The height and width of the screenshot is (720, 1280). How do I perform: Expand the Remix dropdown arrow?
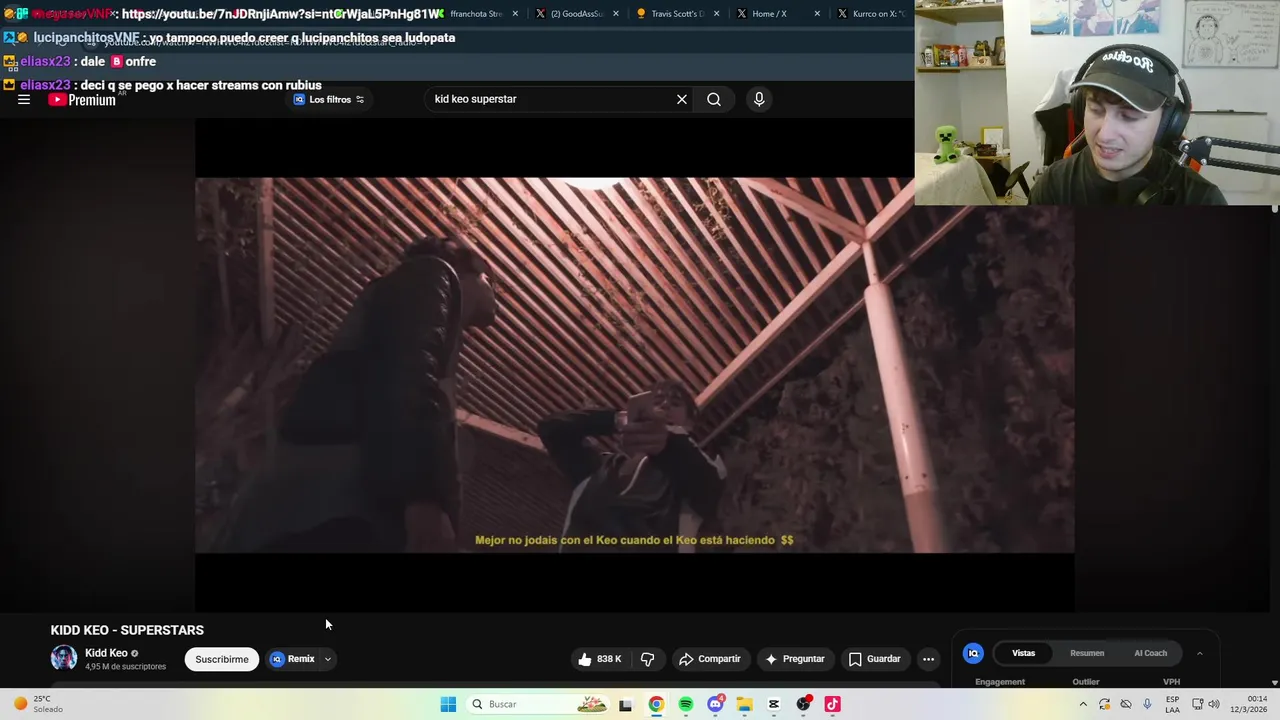pyautogui.click(x=327, y=659)
